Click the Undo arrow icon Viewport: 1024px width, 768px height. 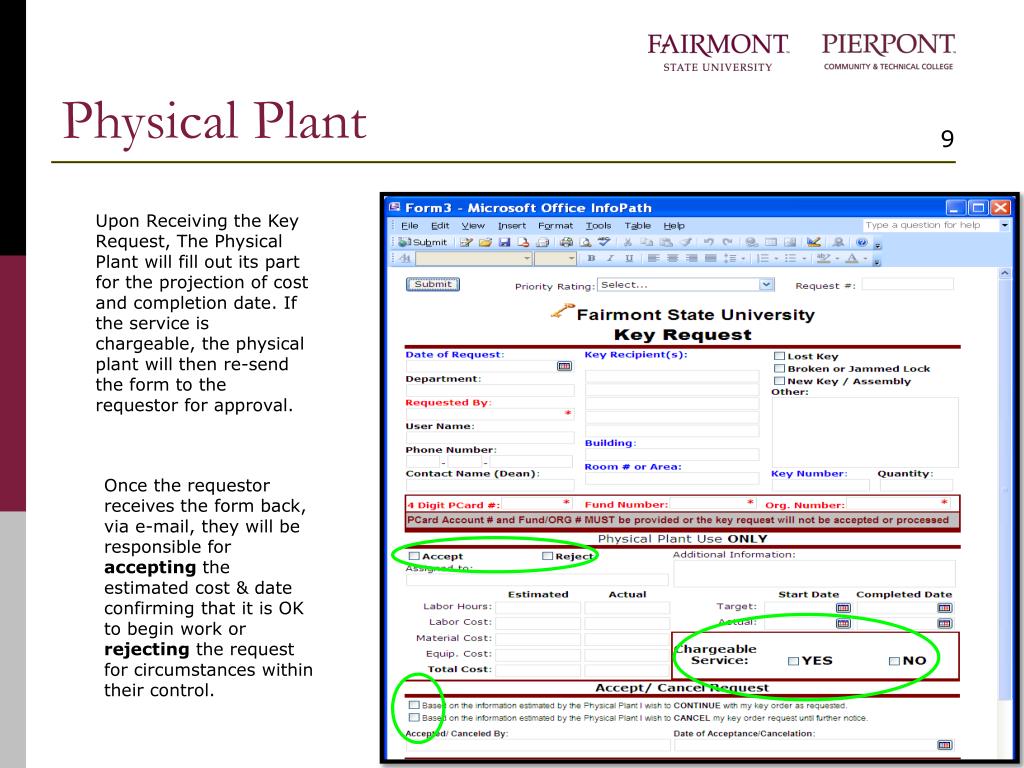[709, 242]
